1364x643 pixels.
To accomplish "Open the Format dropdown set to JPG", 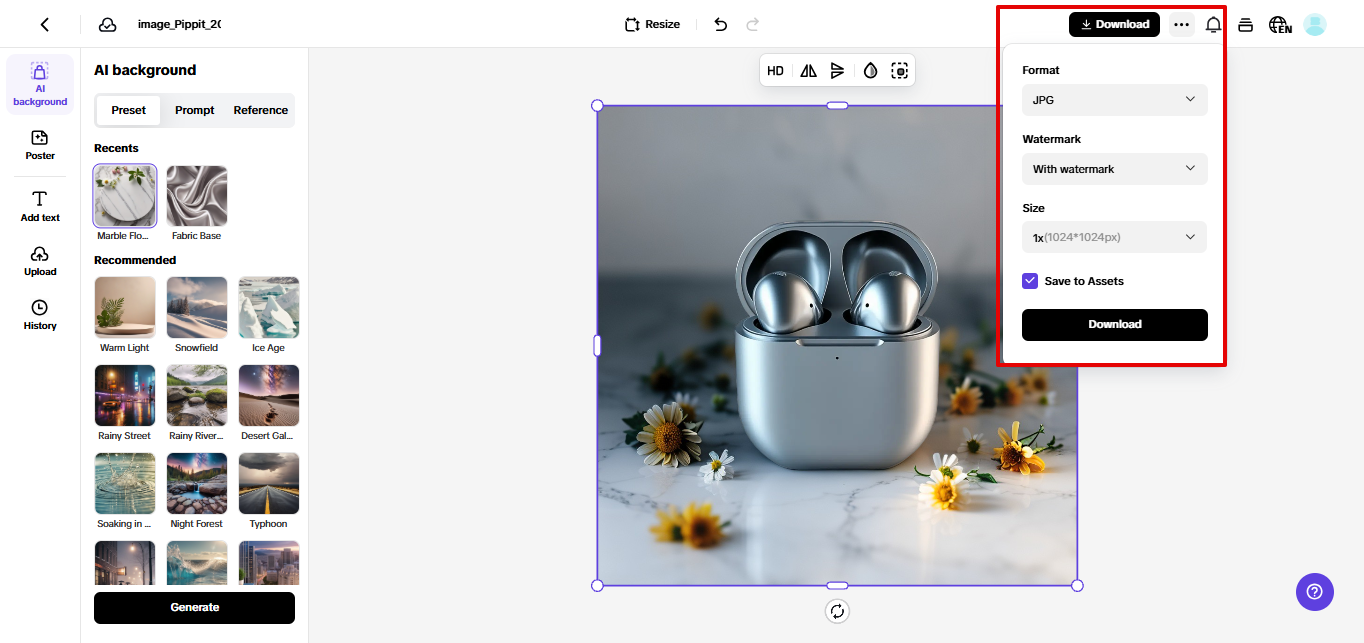I will click(x=1114, y=100).
